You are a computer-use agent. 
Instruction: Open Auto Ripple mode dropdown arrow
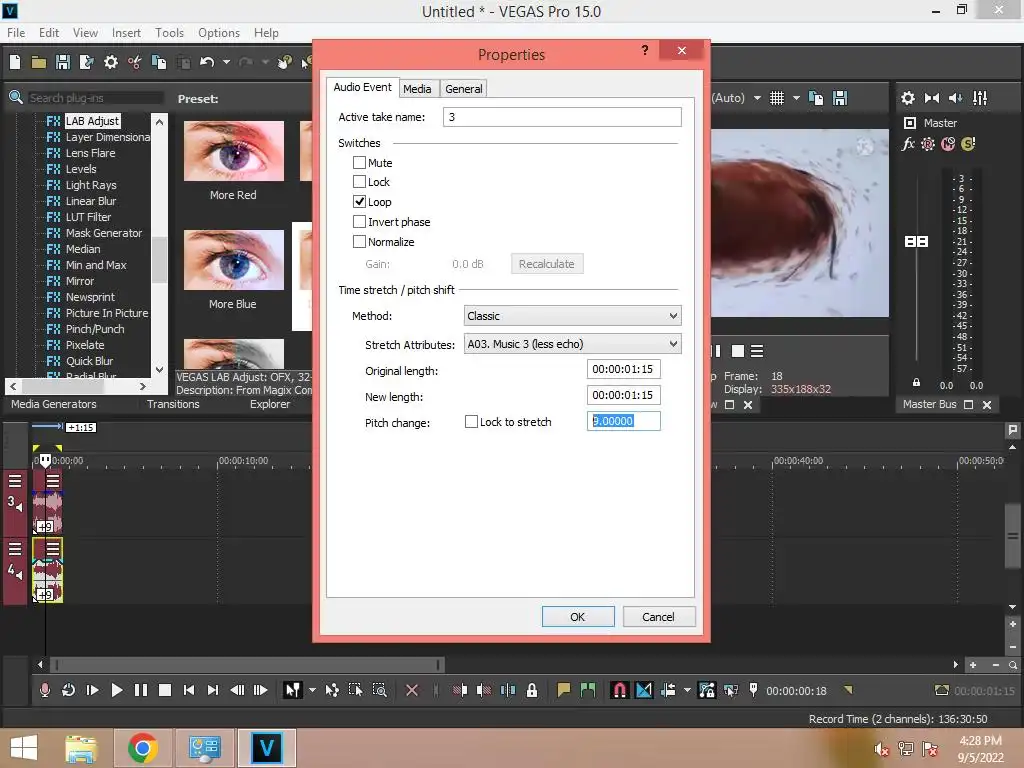click(687, 690)
